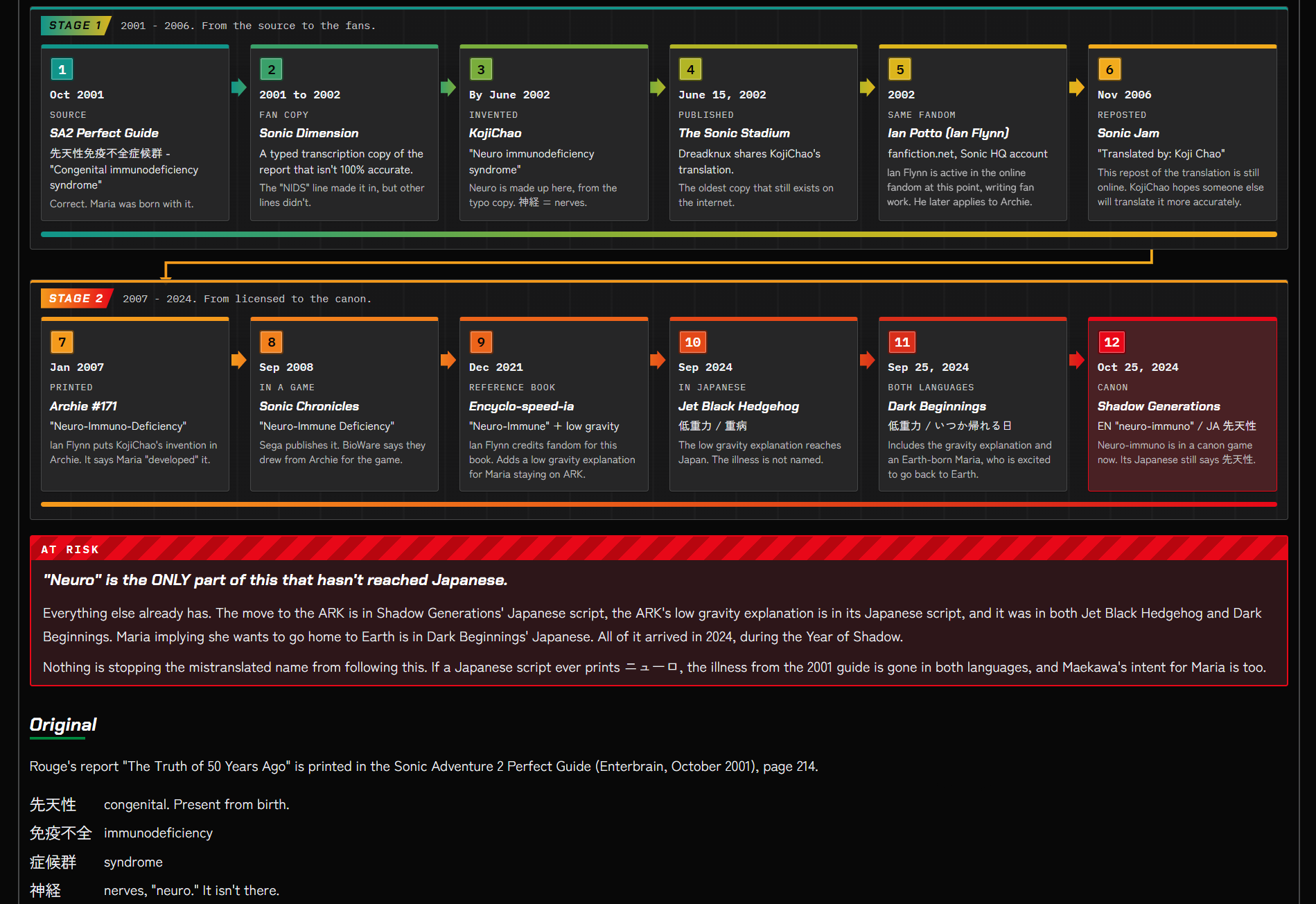Click the step 9 number badge
The height and width of the screenshot is (904, 1316).
click(481, 342)
